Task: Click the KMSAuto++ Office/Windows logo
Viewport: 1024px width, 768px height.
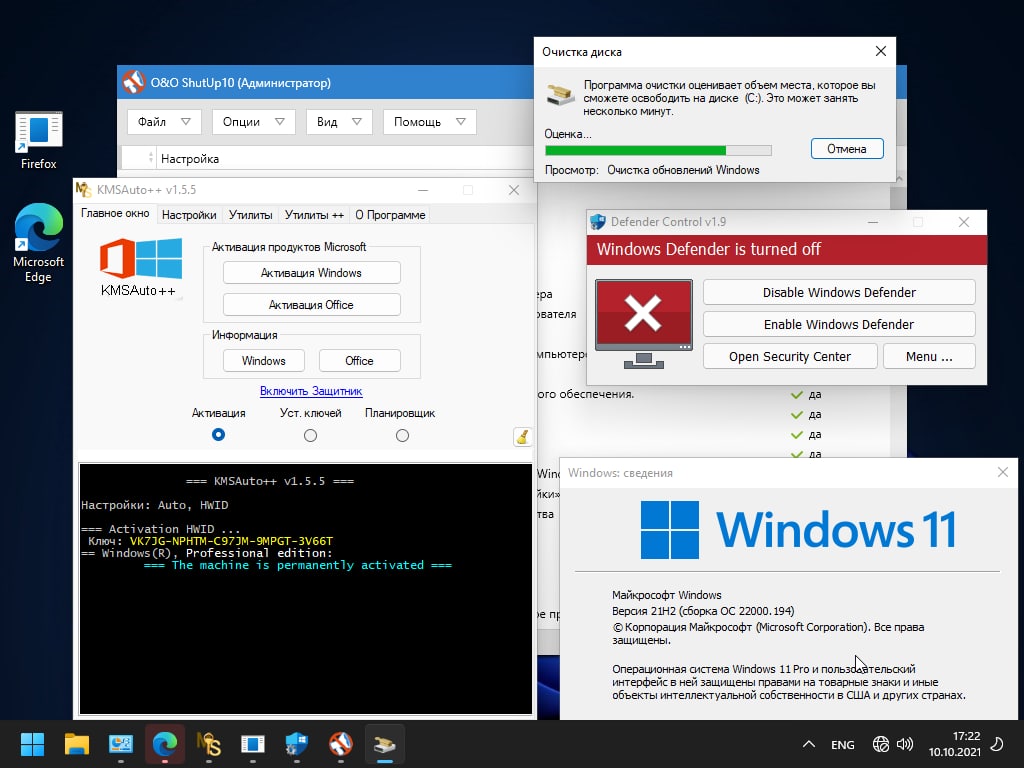Action: (x=140, y=259)
